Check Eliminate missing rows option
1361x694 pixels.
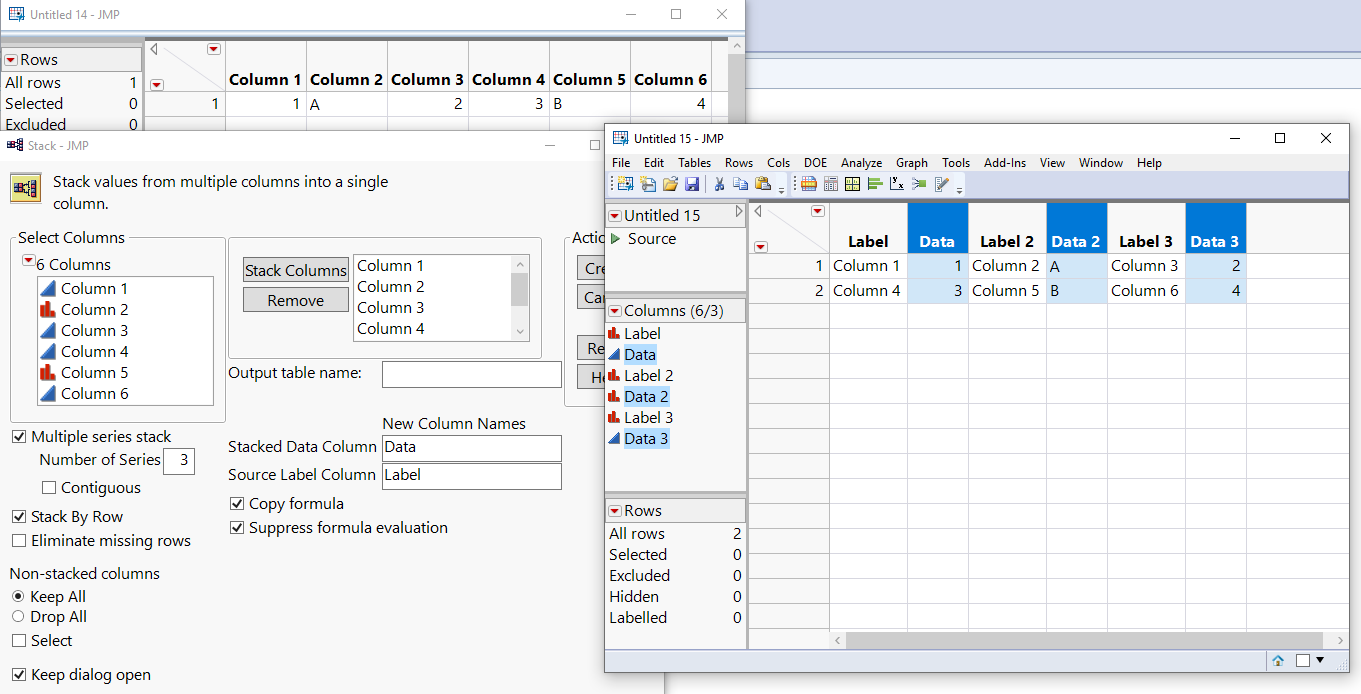(x=19, y=541)
